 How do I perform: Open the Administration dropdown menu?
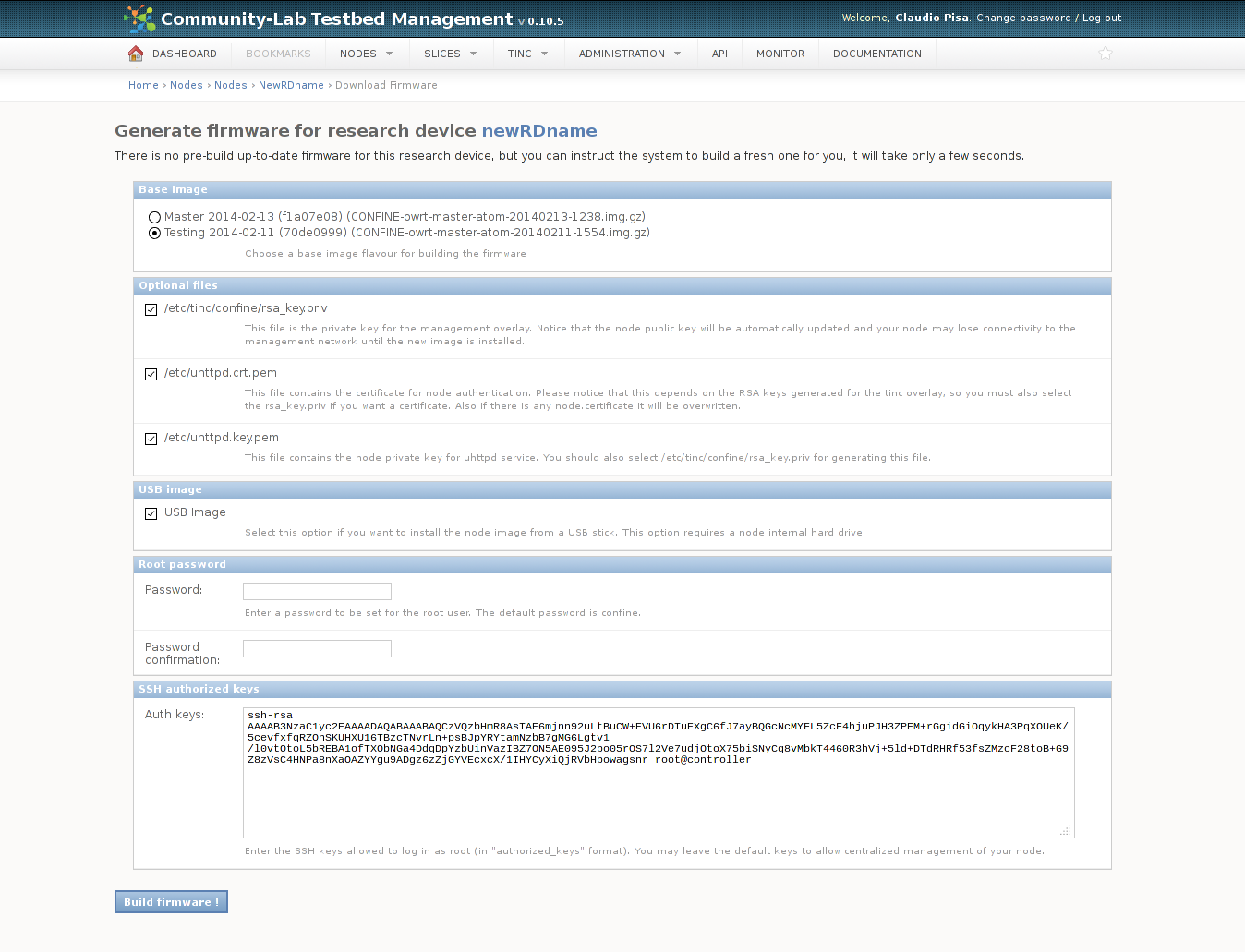click(629, 54)
